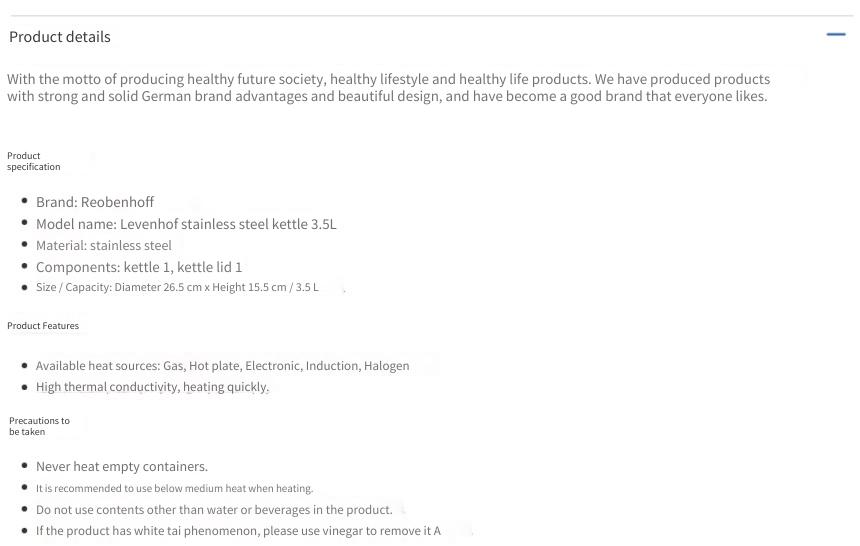Click the Precautions to be taken label
Screen dimensions: 860x546
pyautogui.click(x=39, y=426)
